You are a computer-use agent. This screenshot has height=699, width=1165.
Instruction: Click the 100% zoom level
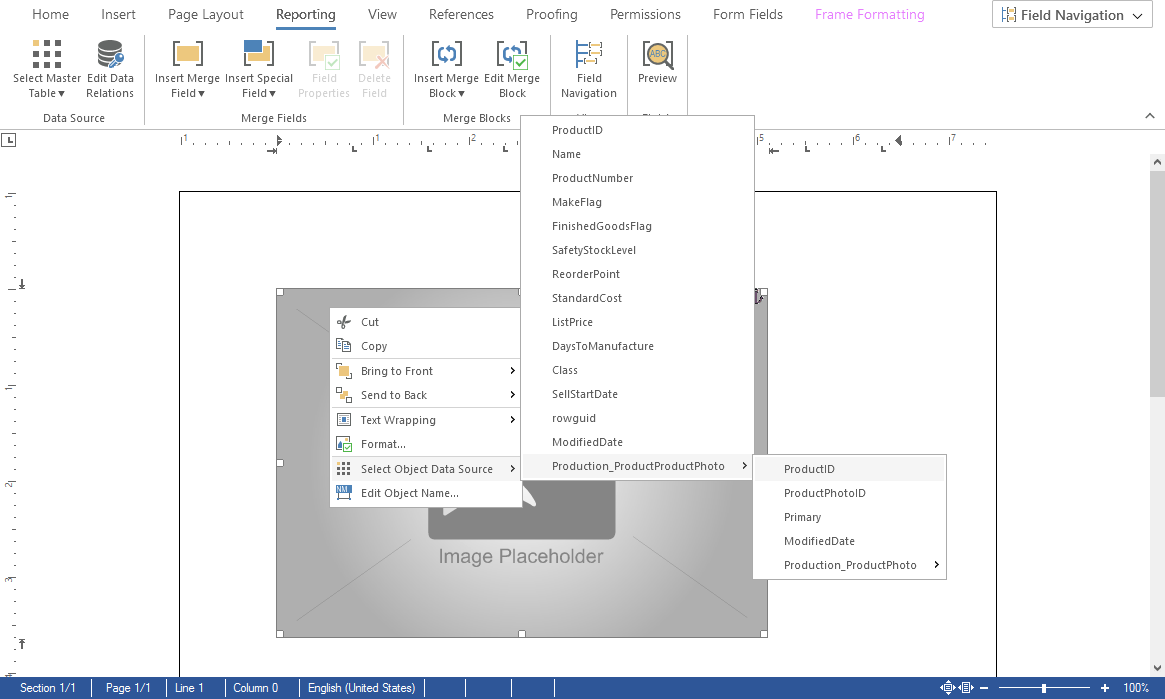click(1136, 688)
